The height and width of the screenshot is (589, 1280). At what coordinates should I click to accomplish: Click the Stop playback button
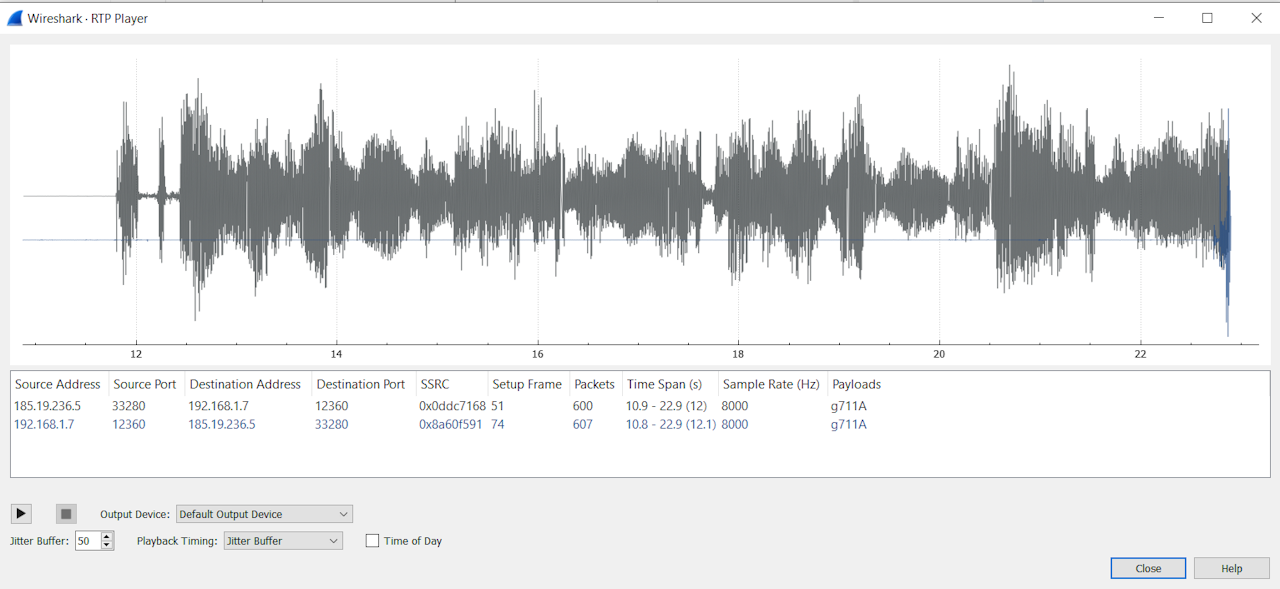[x=66, y=514]
